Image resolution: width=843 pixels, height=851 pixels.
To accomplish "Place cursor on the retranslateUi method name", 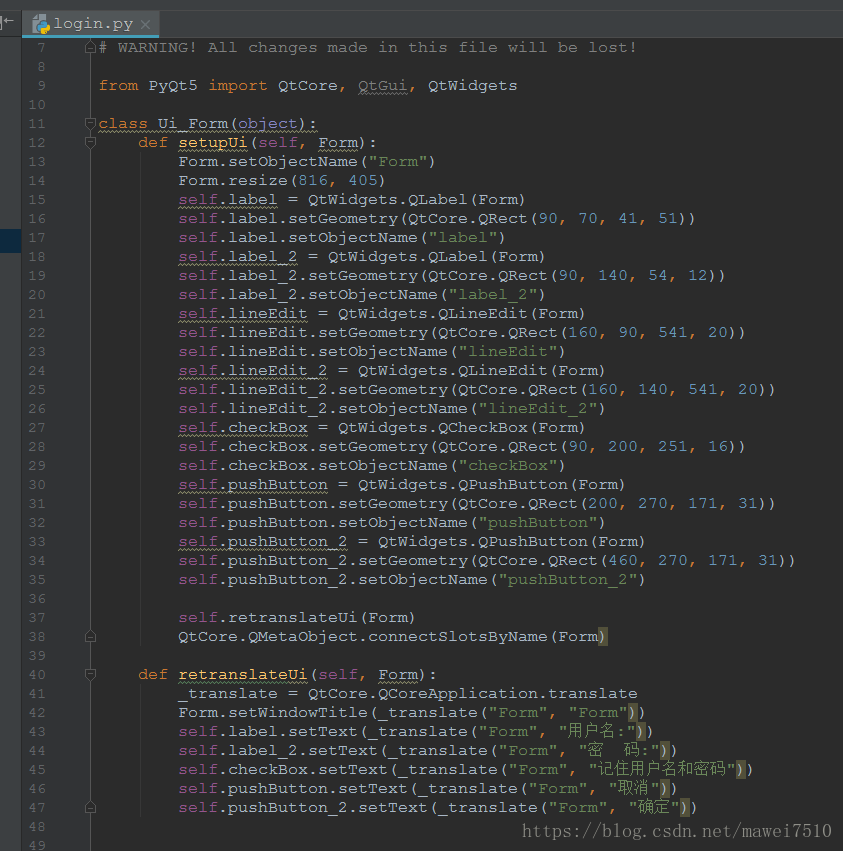I will tap(242, 675).
